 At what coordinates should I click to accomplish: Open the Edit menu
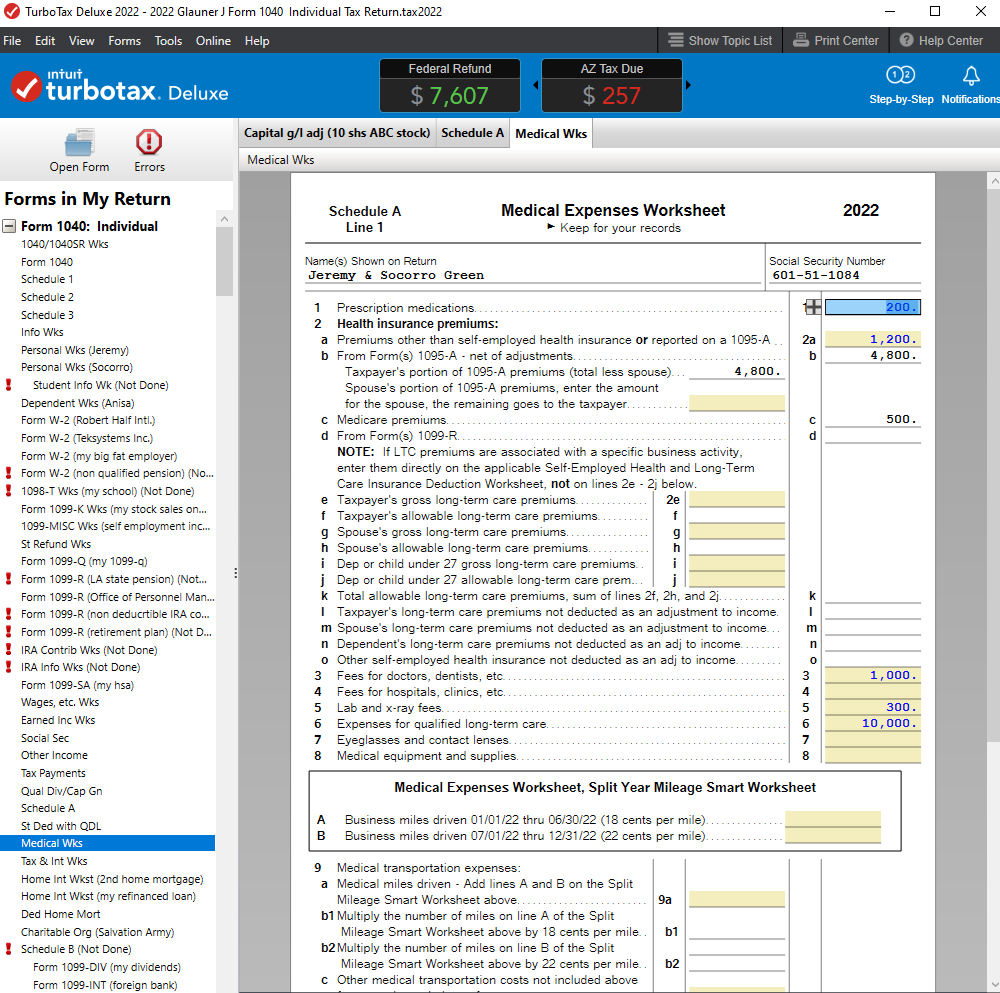(x=45, y=41)
